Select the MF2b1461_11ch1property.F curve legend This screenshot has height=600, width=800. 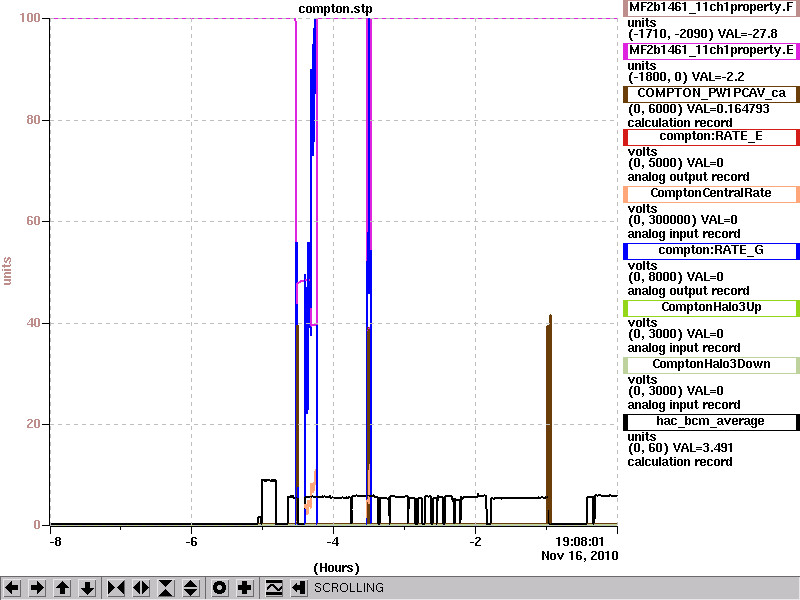click(x=711, y=8)
